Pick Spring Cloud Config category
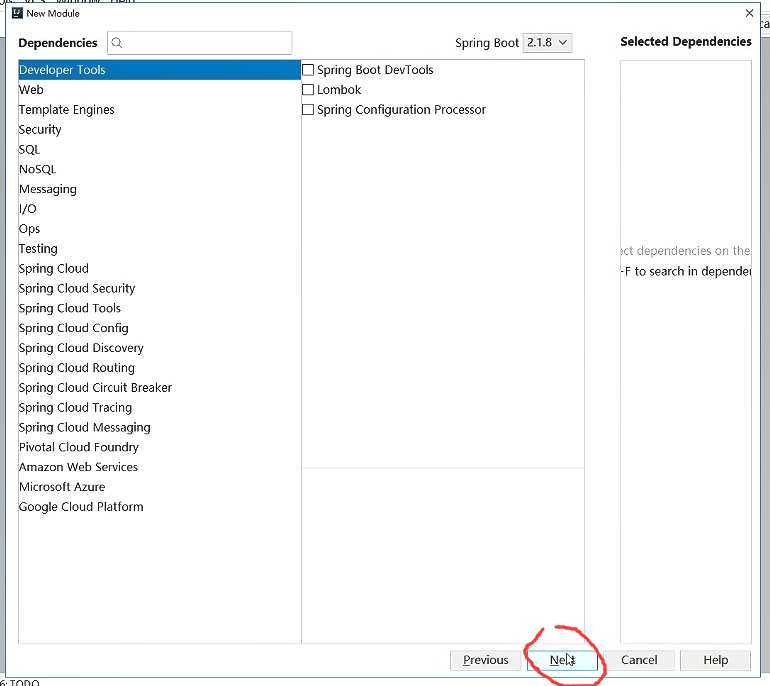This screenshot has height=686, width=770. [159, 328]
